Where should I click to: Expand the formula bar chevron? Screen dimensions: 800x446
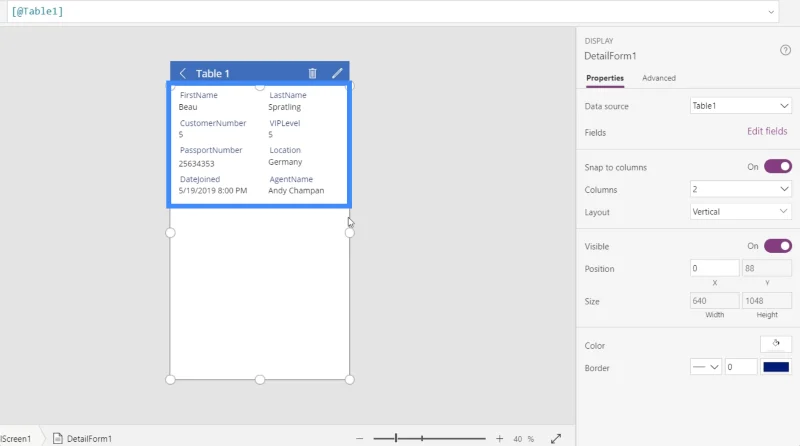point(771,12)
